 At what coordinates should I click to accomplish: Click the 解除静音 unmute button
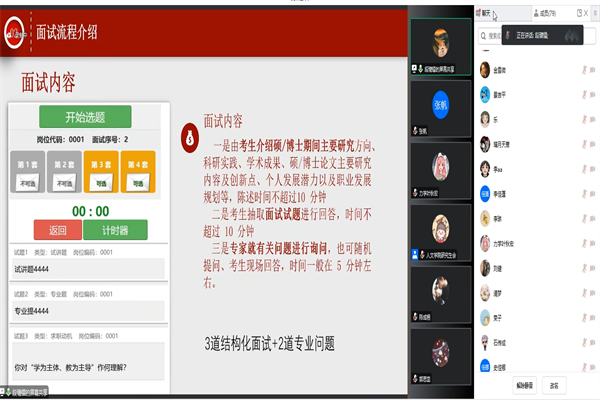tap(526, 385)
